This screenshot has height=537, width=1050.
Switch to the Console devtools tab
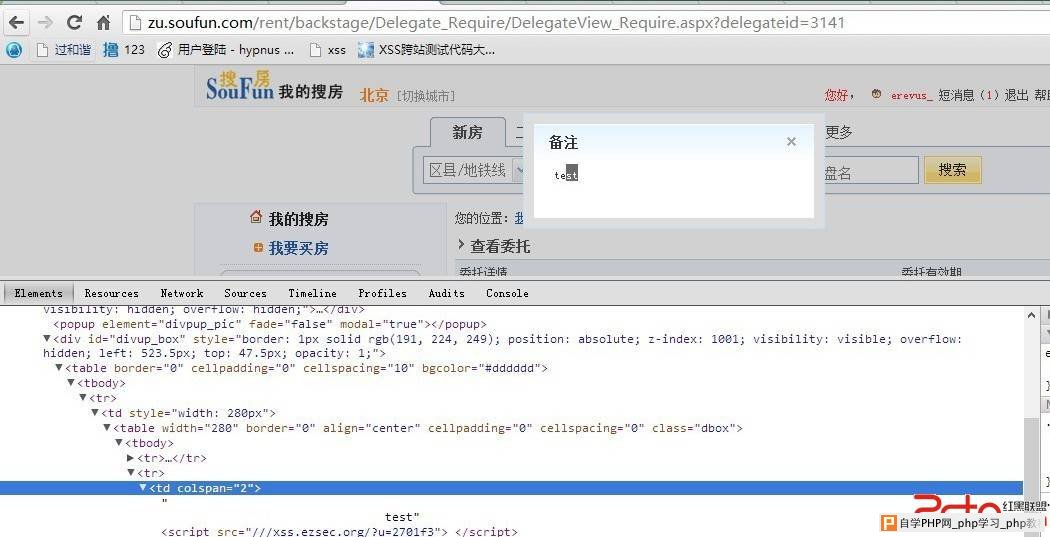pyautogui.click(x=507, y=293)
